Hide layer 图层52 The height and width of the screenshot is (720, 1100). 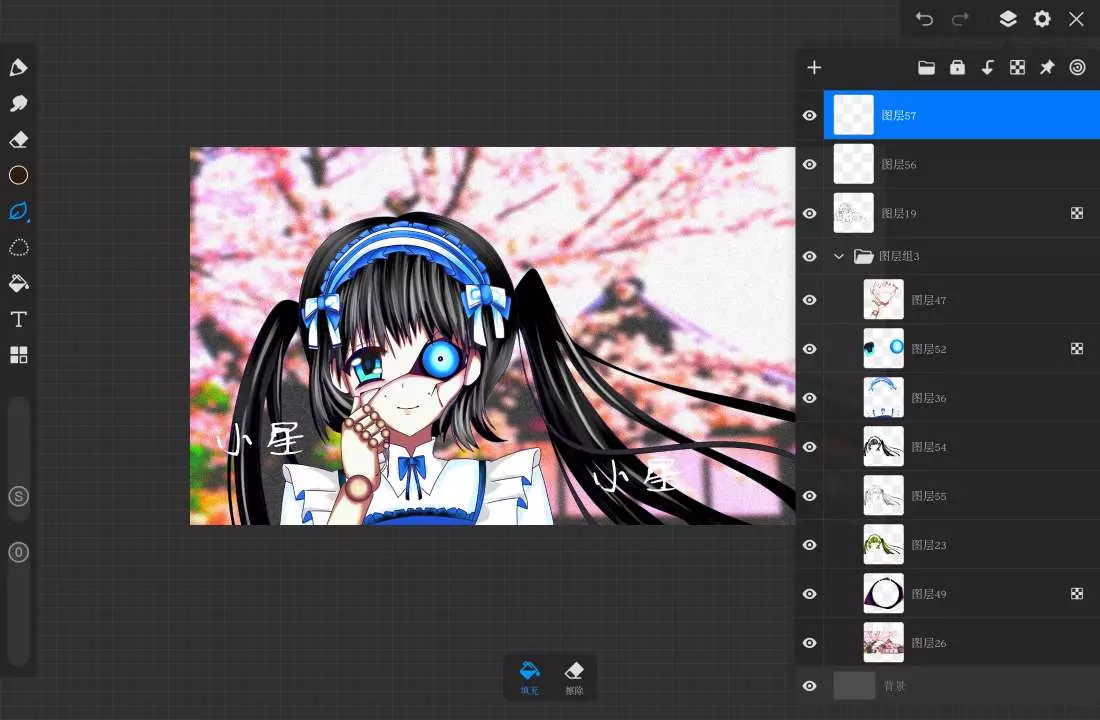click(x=810, y=349)
